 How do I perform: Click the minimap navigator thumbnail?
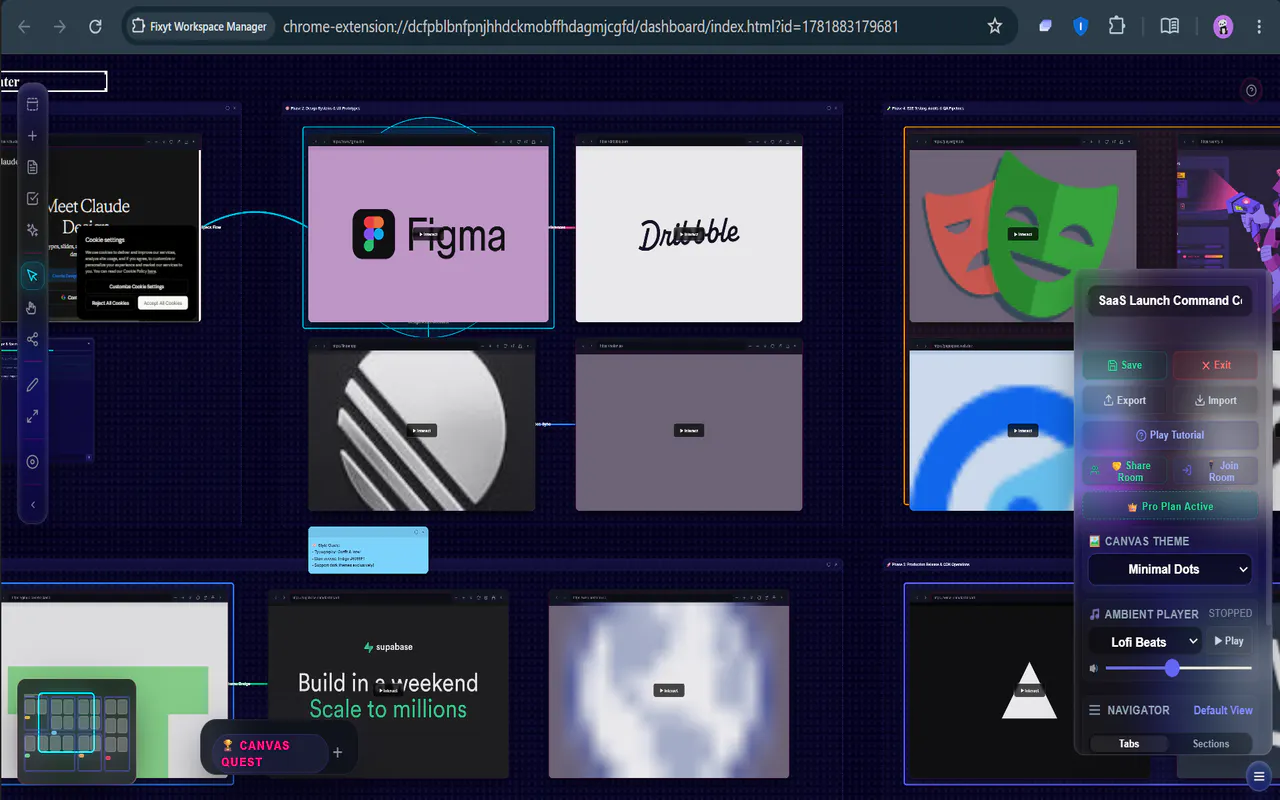(x=76, y=731)
